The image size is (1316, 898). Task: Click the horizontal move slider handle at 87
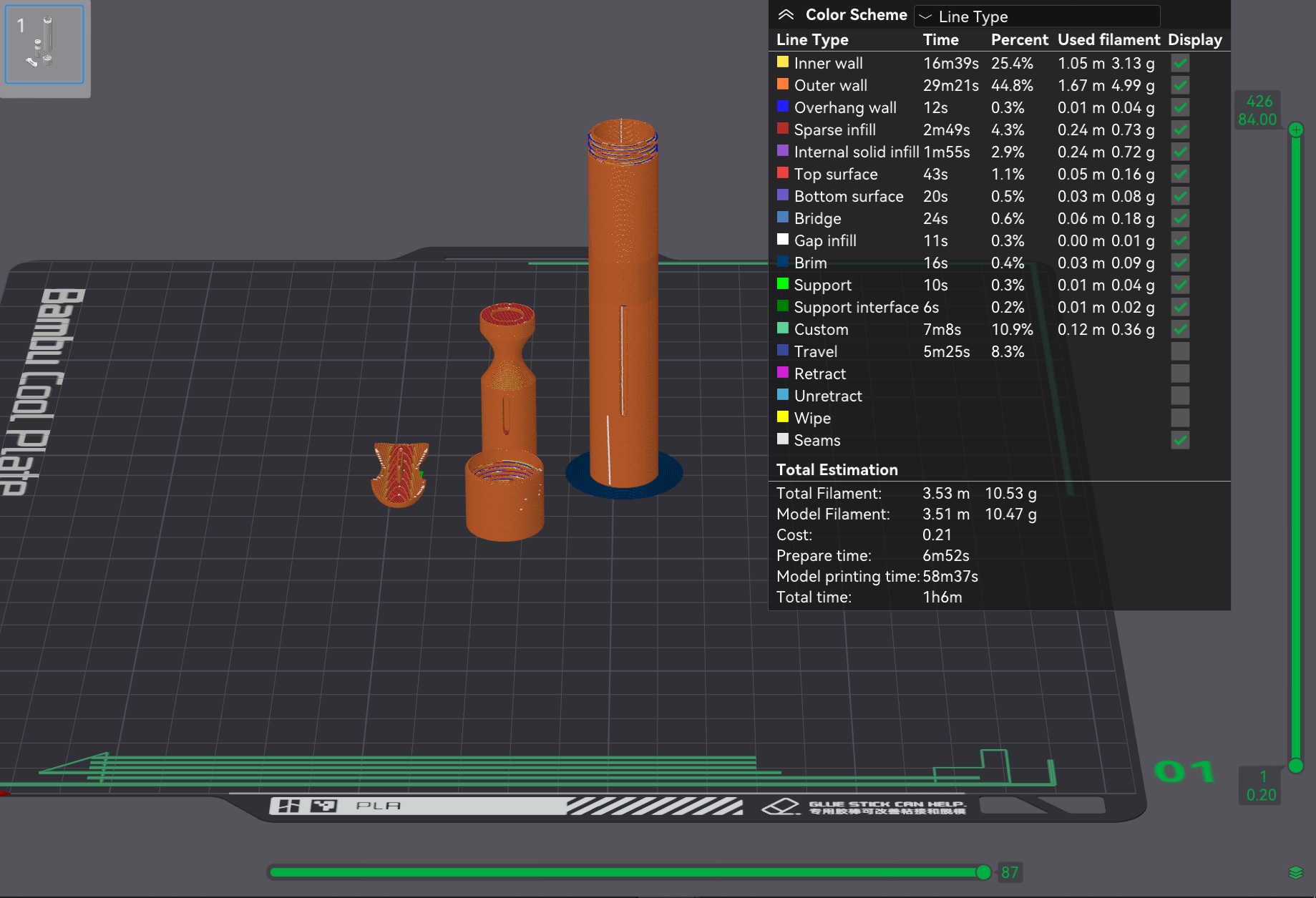click(x=983, y=872)
